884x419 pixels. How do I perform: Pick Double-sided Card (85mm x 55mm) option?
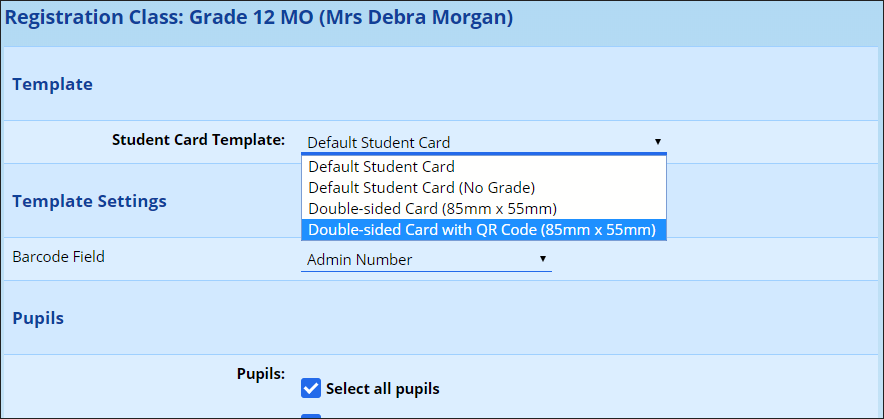432,209
